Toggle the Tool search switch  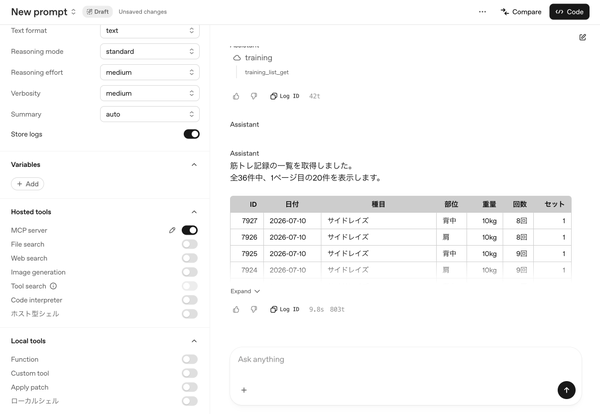tap(189, 286)
